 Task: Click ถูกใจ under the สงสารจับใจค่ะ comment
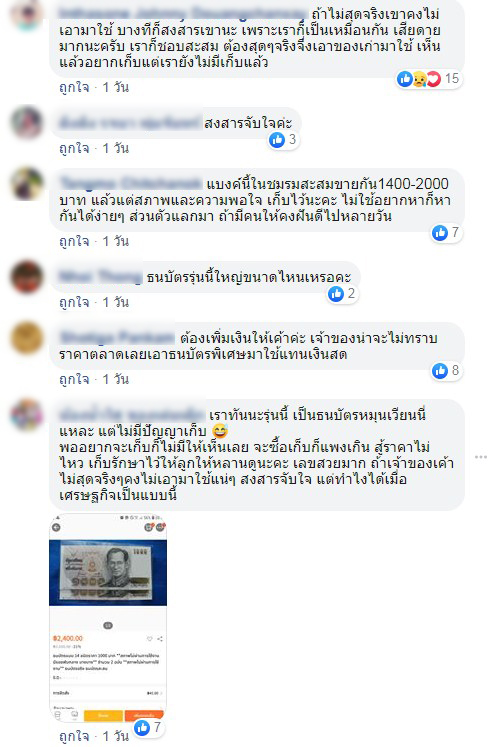tap(74, 148)
